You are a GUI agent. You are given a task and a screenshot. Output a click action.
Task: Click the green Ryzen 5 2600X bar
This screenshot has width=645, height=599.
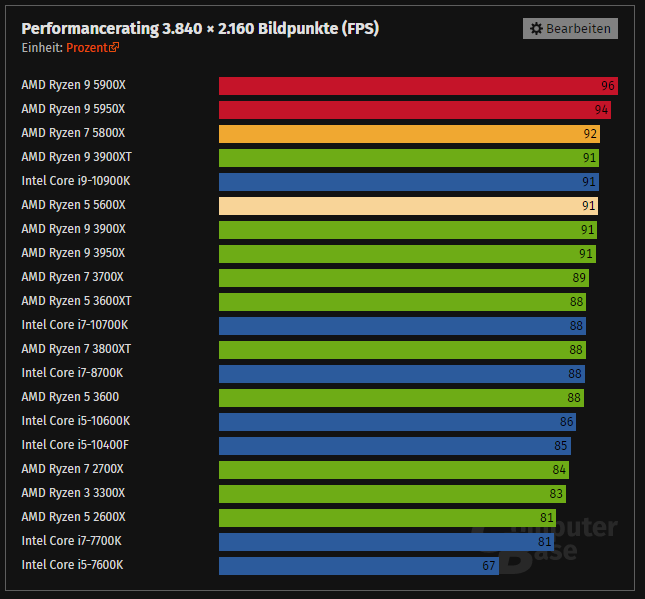[387, 518]
